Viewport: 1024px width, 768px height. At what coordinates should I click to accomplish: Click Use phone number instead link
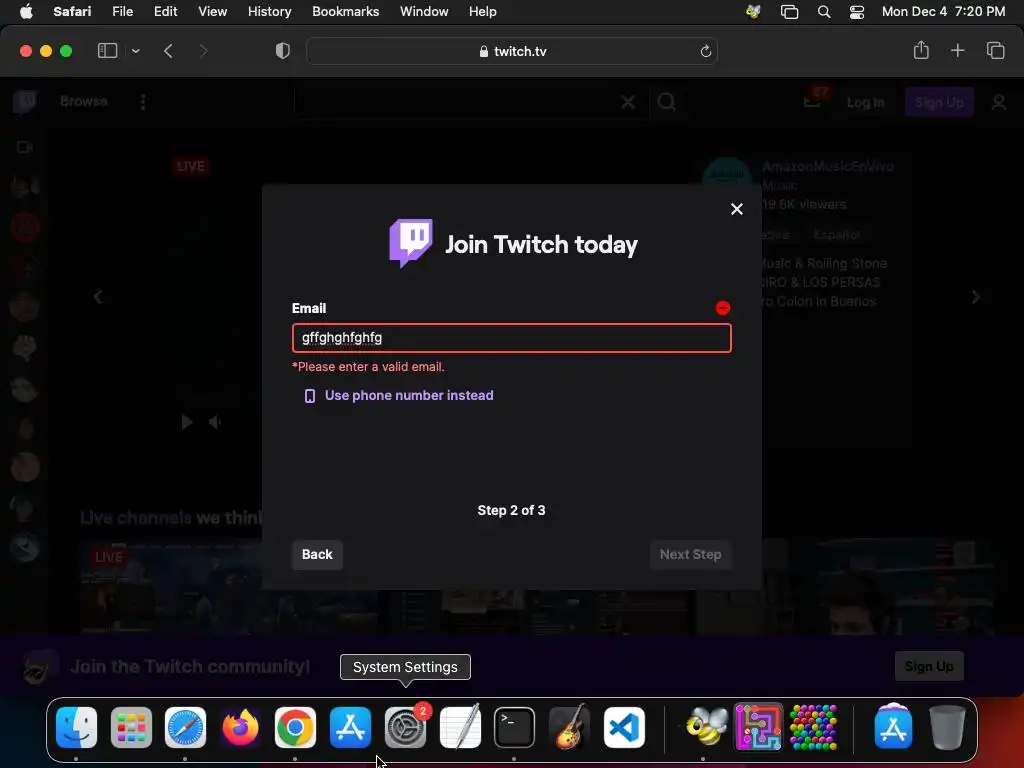[409, 395]
